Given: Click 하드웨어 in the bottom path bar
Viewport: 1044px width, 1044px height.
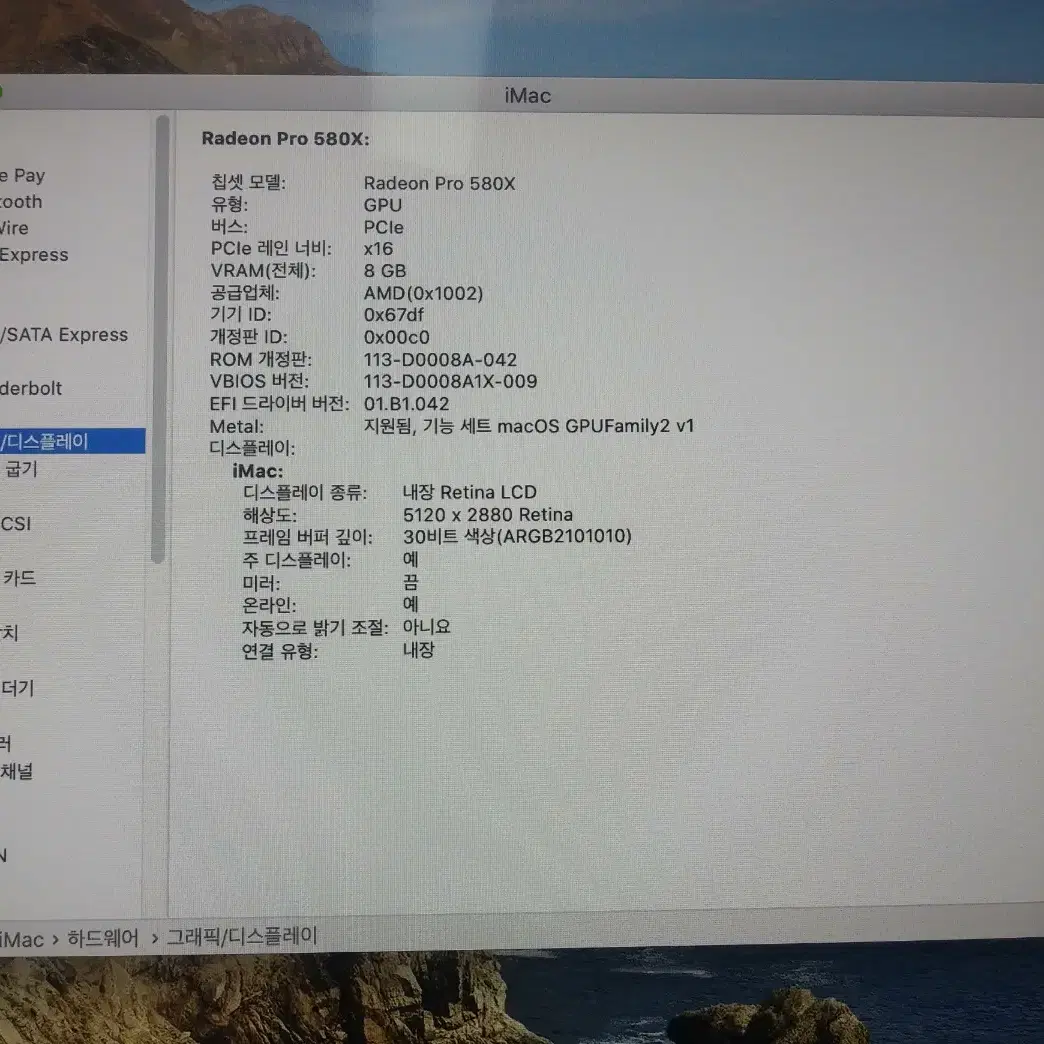Looking at the screenshot, I should (x=103, y=939).
